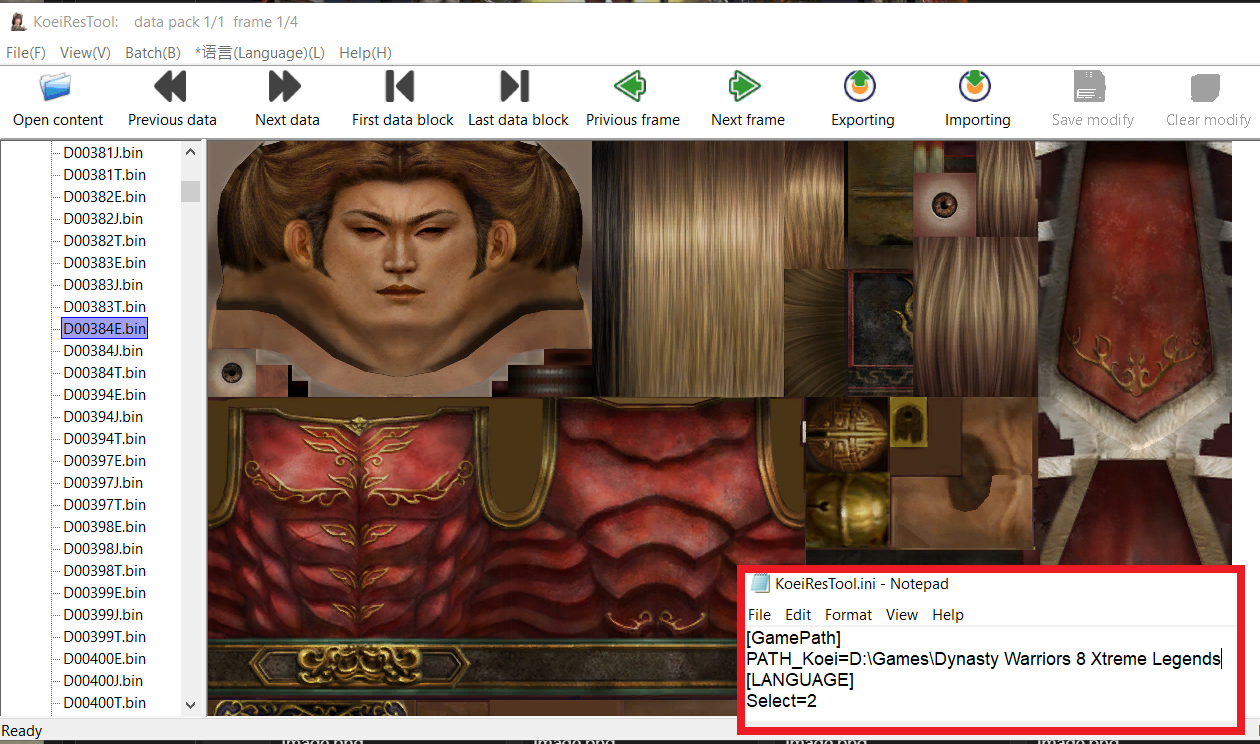Select D00394J.bin in the file list
Screen dimensions: 1260x744
click(x=104, y=416)
